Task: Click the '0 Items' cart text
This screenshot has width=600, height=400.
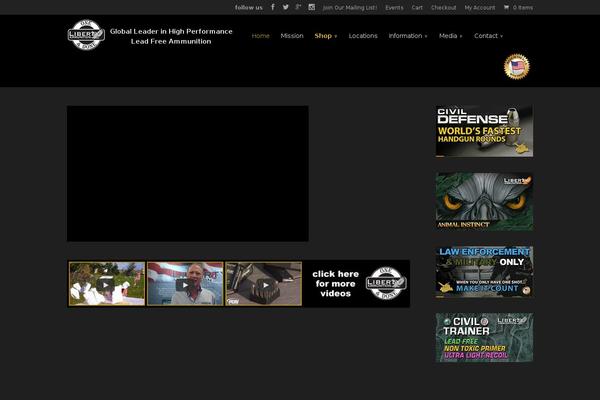Action: (x=523, y=7)
